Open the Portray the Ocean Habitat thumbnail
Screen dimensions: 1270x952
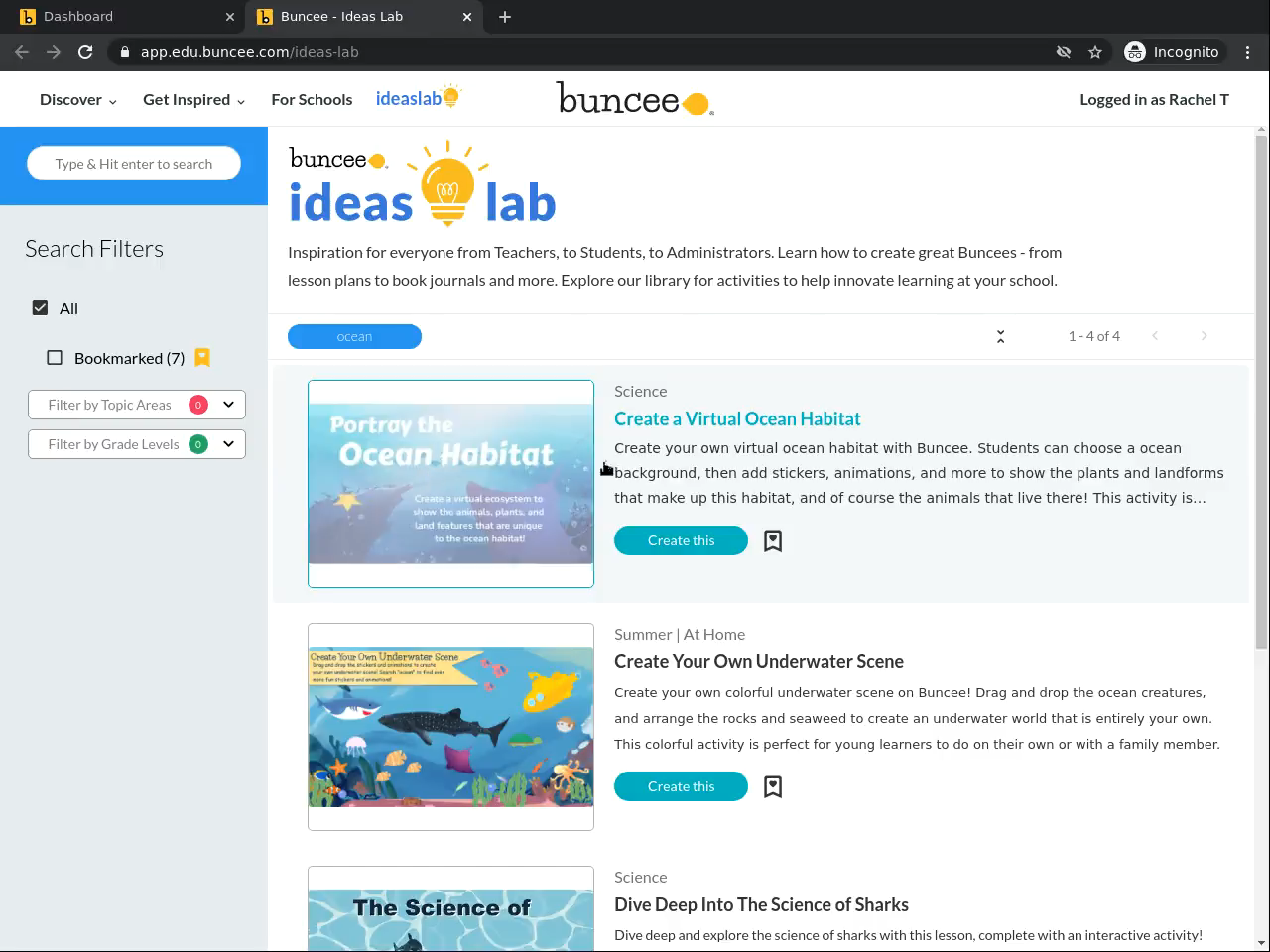tap(450, 484)
